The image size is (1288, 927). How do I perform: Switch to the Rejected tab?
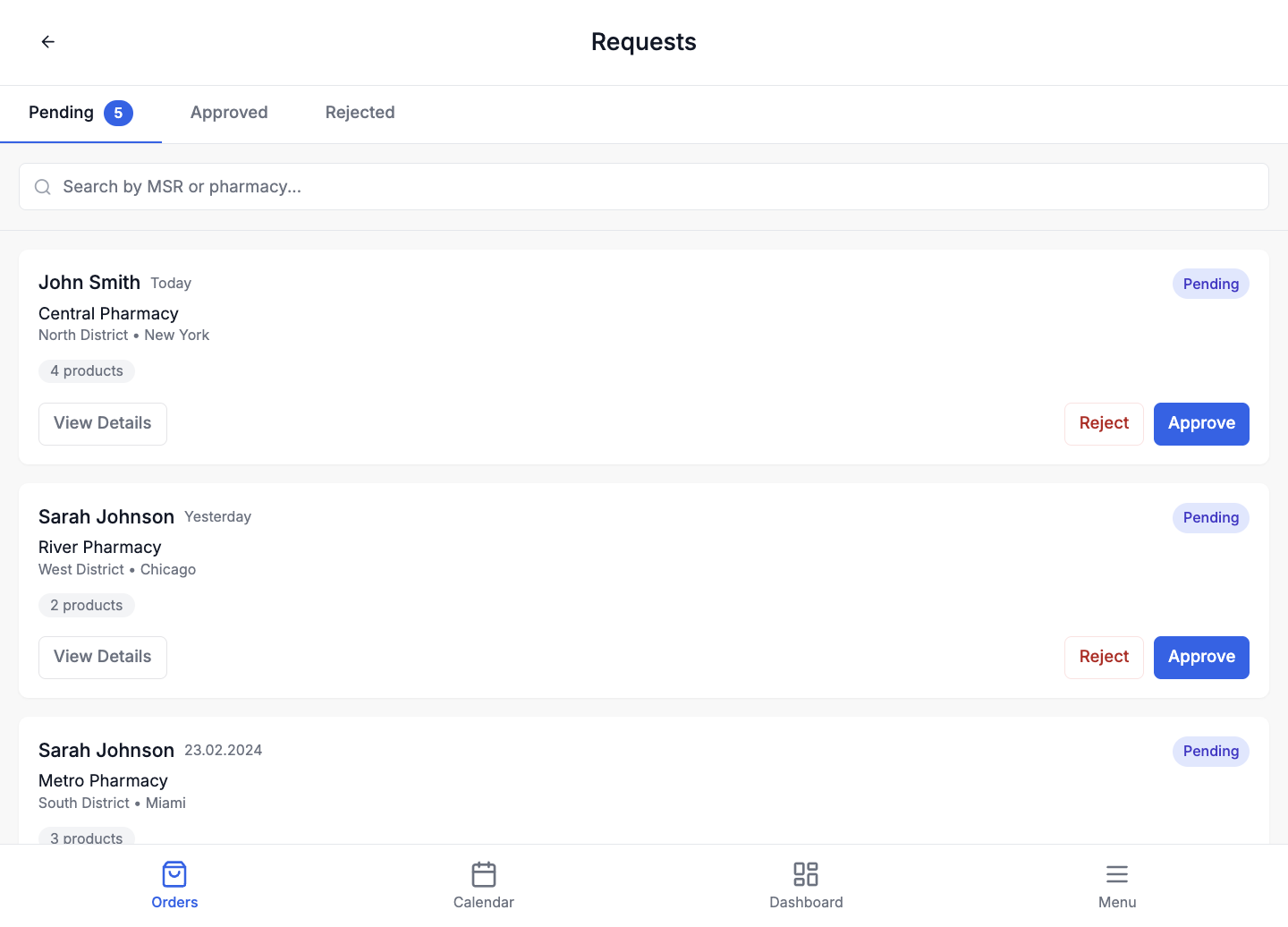[360, 113]
